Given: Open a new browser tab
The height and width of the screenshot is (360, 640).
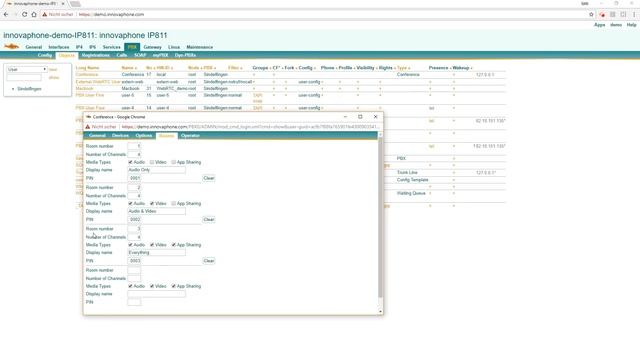Looking at the screenshot, I should pos(75,4).
